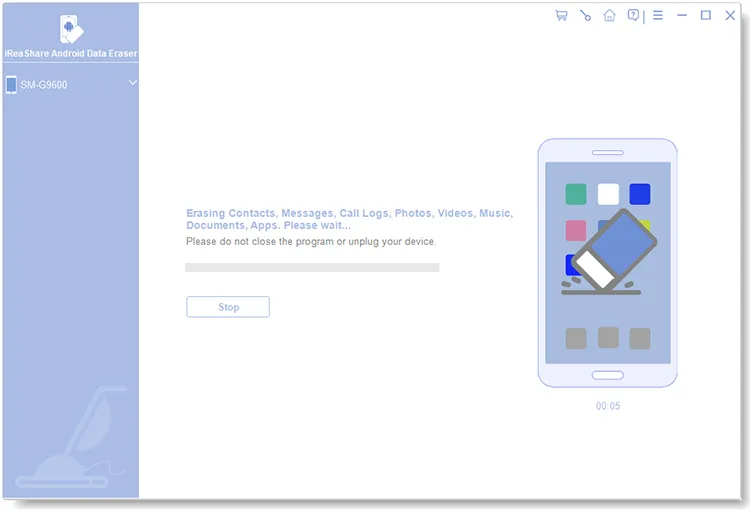Screen dimensions: 750x510
Task: Select the SM-G9600 device entry
Action: 45,85
